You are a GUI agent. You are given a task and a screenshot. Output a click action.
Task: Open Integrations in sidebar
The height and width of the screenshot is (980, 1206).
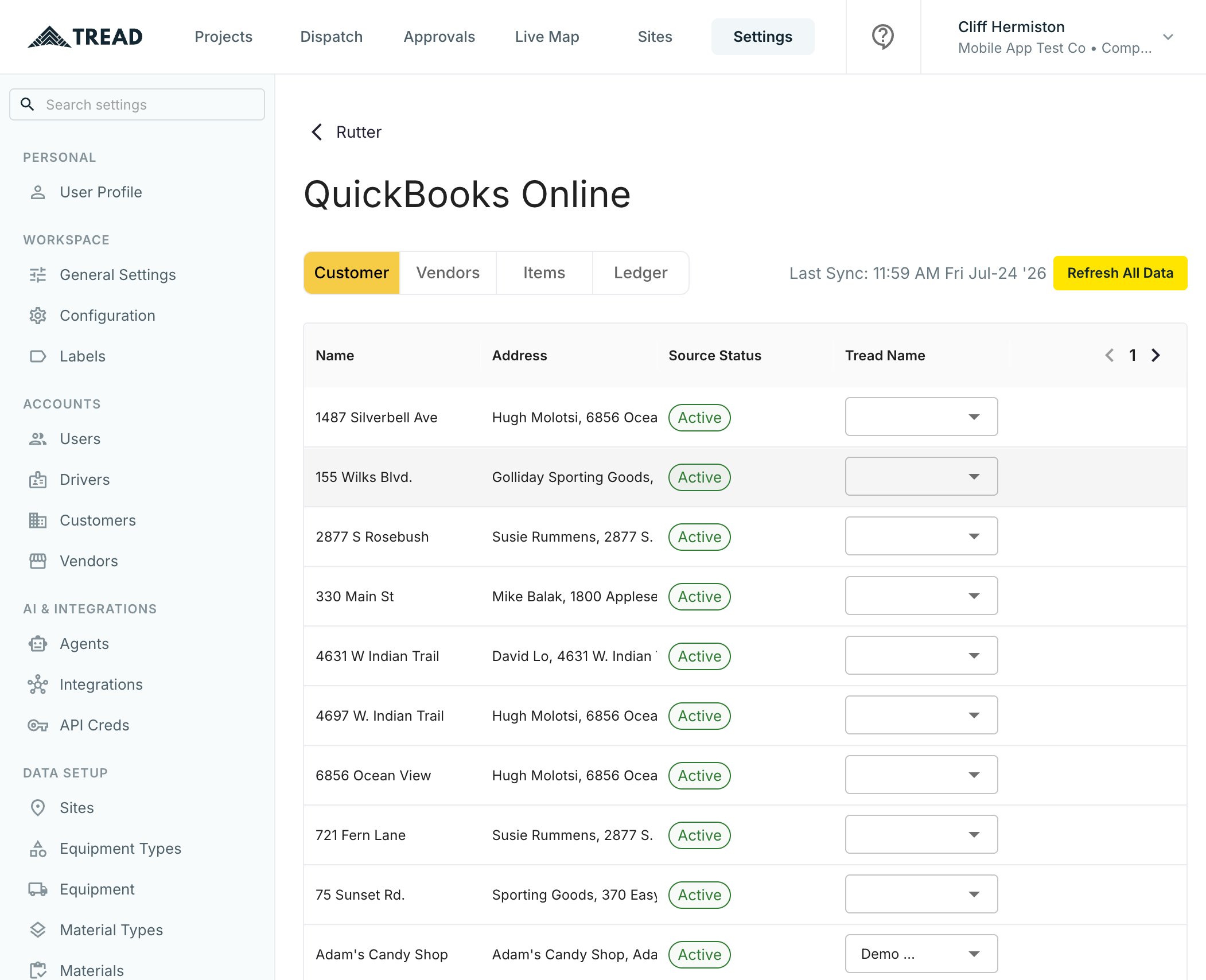click(102, 685)
